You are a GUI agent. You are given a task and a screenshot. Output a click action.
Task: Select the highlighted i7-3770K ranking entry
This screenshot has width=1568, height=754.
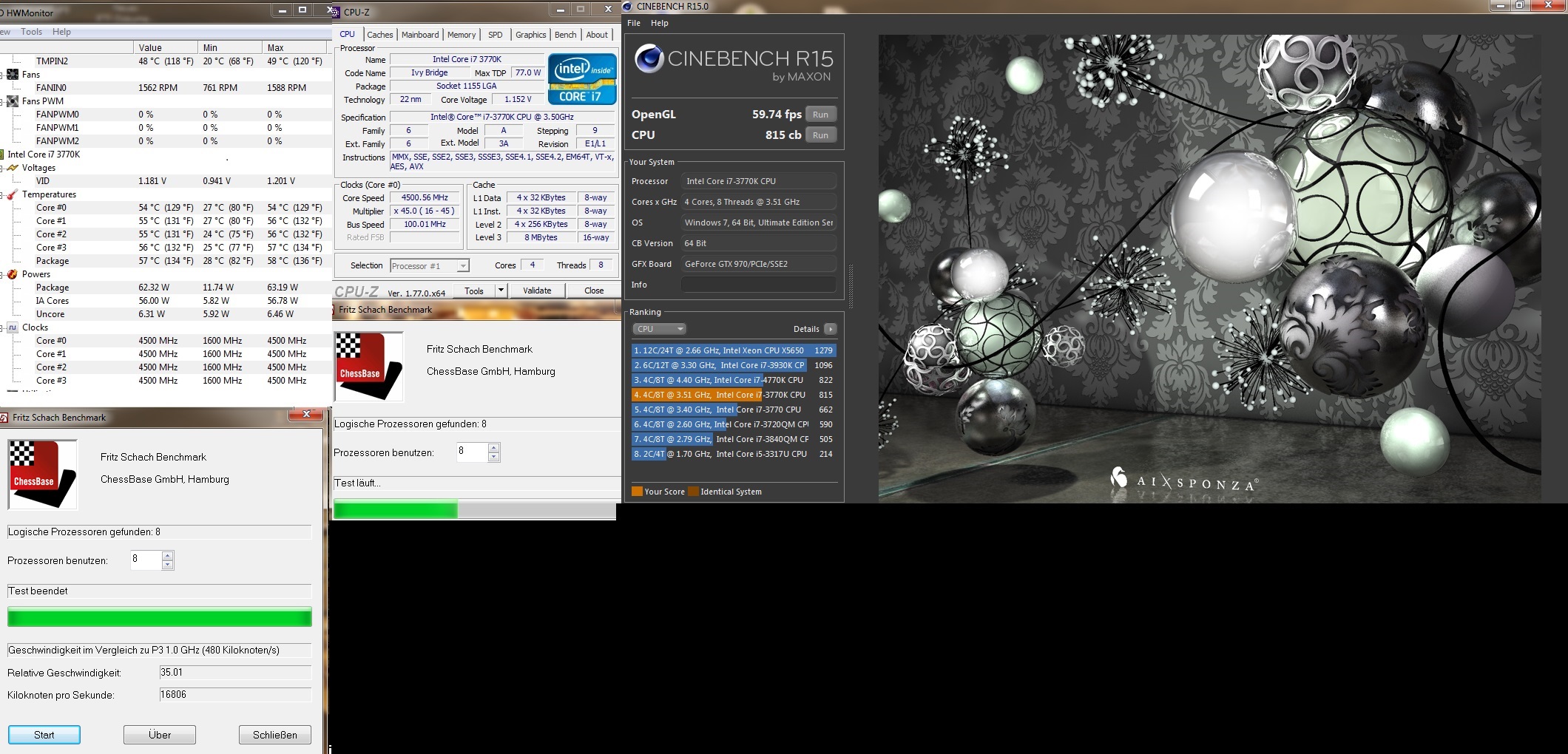(x=734, y=395)
